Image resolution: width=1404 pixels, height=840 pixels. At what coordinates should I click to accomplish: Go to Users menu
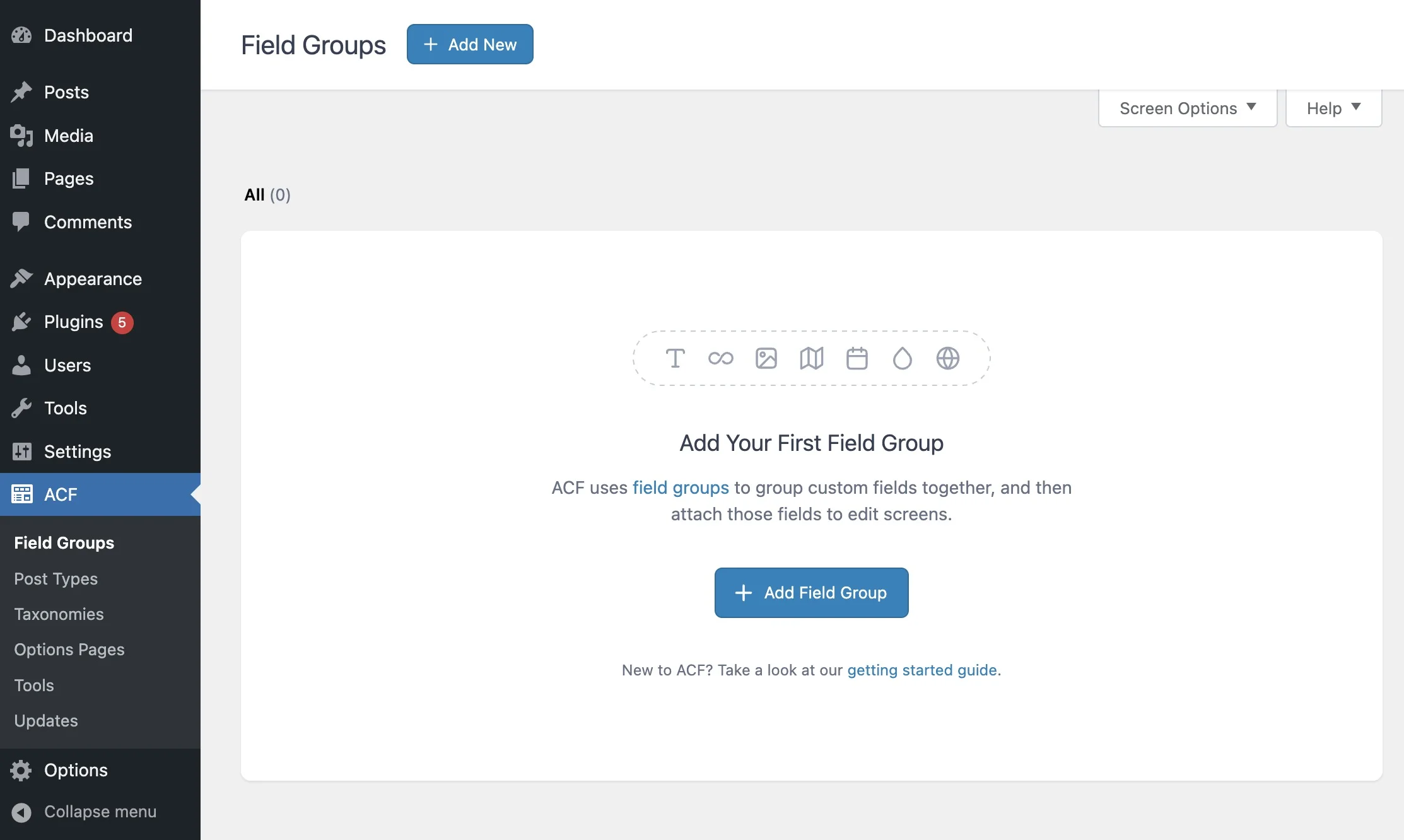coord(100,365)
